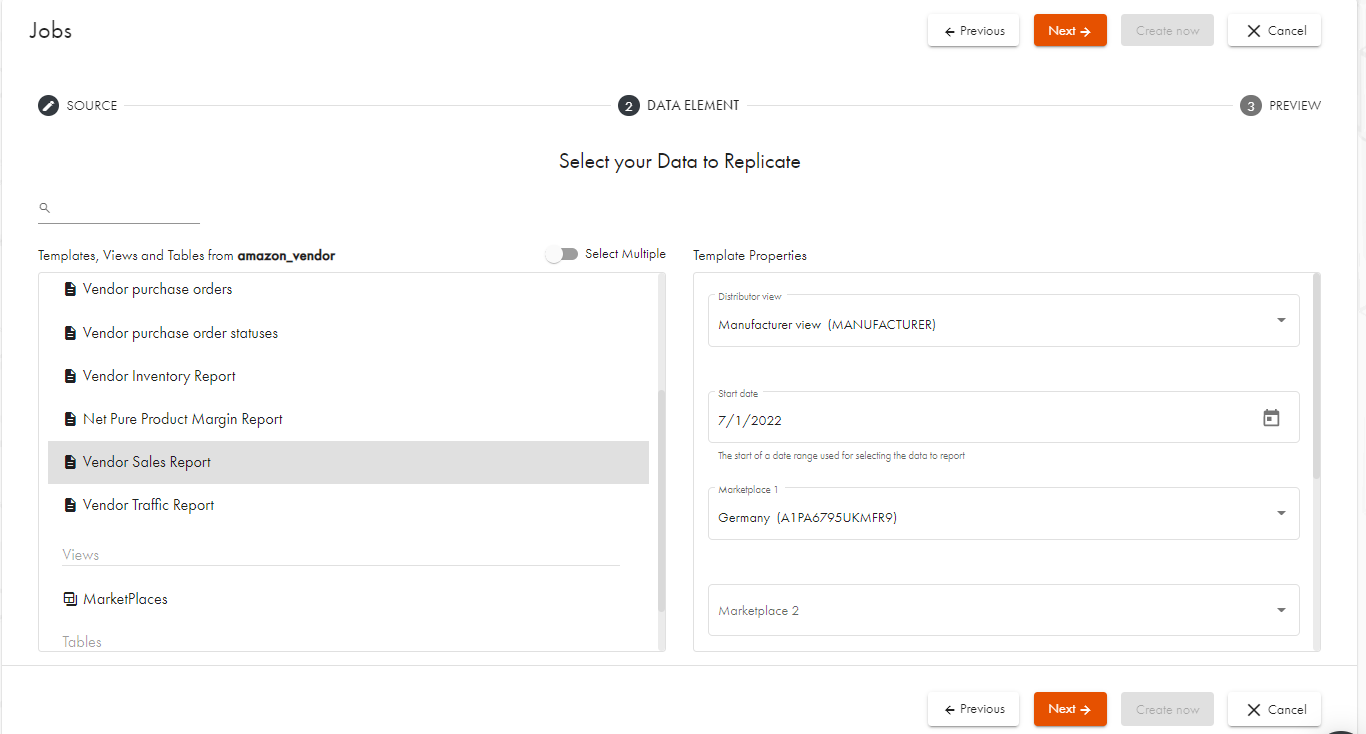Open the Distributor view dropdown

pos(1003,321)
